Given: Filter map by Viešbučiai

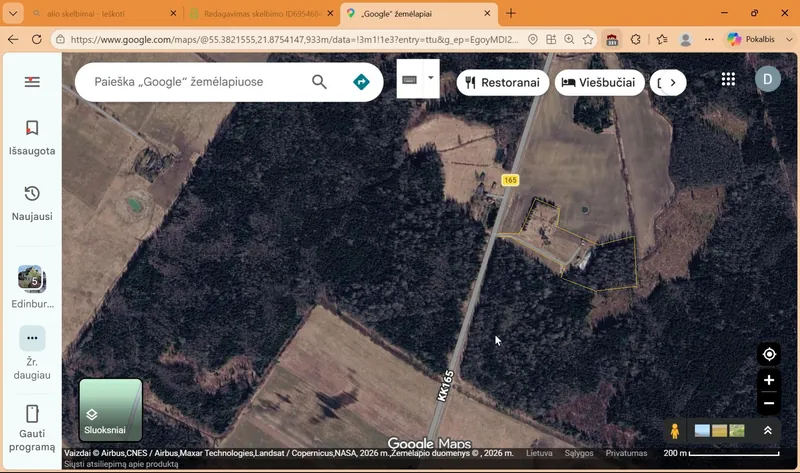Looking at the screenshot, I should coord(599,83).
